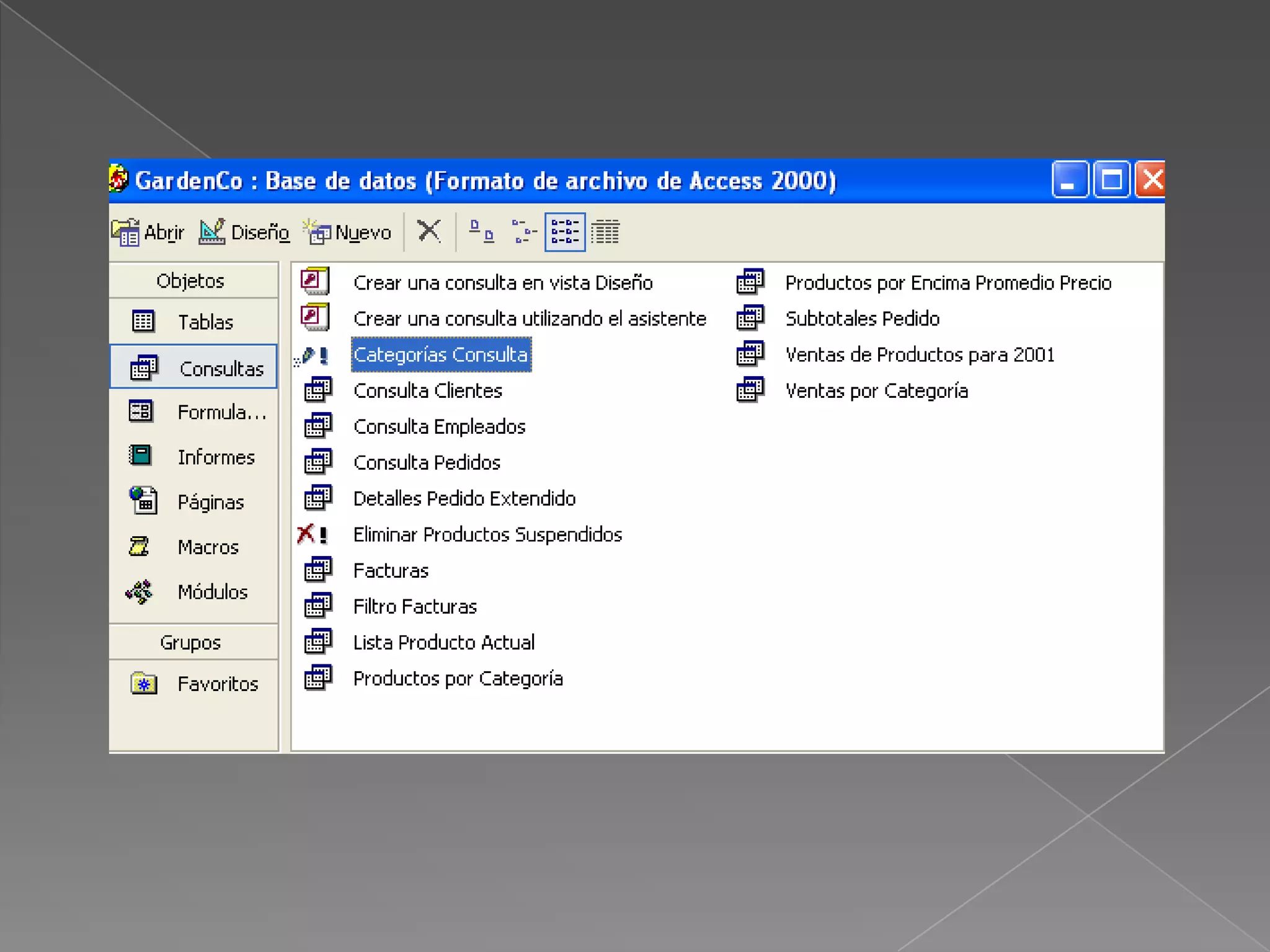Click the Consulta Empleados query icon
The image size is (1270, 952).
tap(318, 426)
